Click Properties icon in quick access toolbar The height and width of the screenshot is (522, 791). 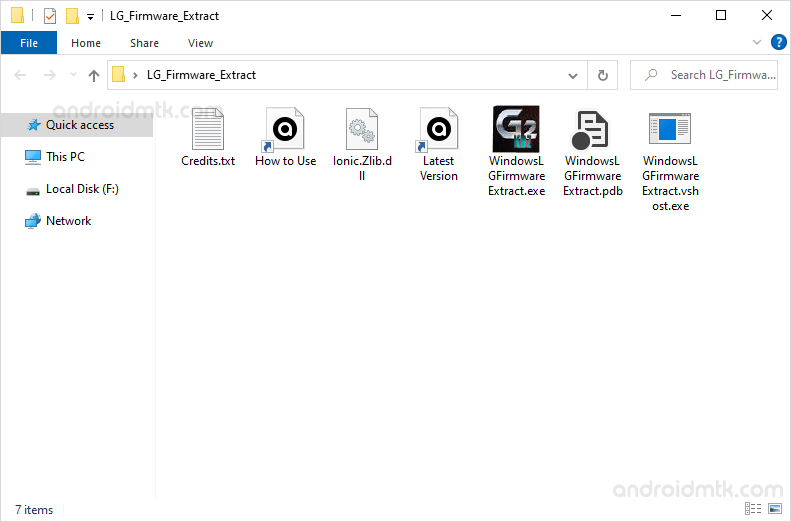pos(50,16)
